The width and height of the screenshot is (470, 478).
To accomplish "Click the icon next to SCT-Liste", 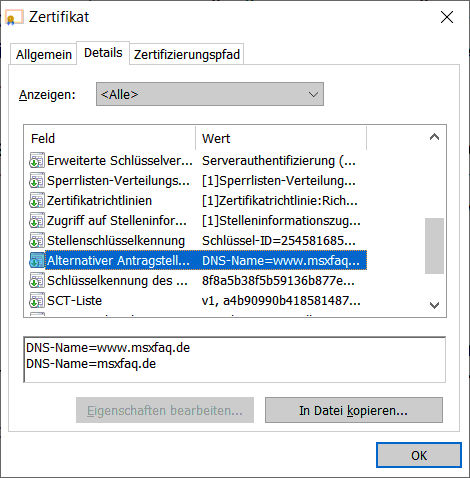I will pyautogui.click(x=37, y=300).
